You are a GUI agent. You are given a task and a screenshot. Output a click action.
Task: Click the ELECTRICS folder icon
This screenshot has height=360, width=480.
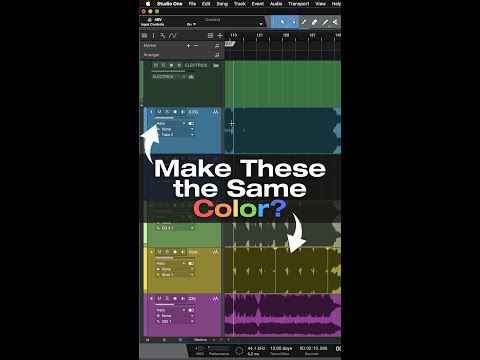(216, 65)
